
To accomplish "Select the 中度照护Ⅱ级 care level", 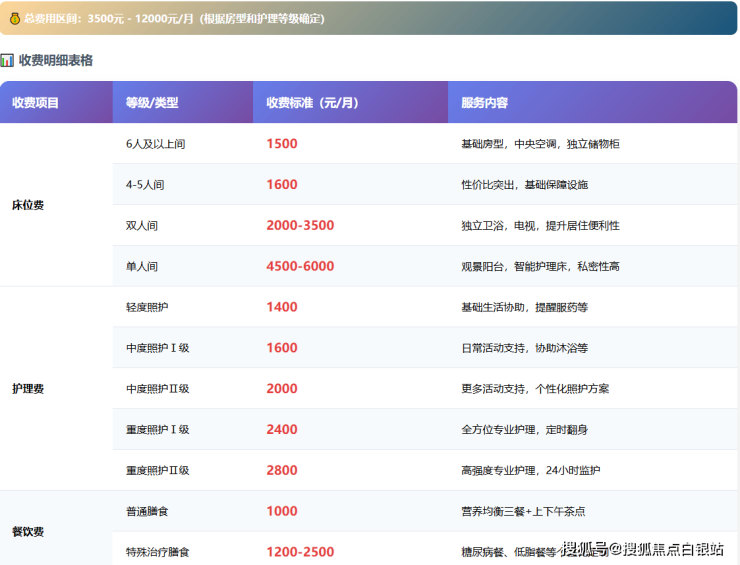I will coord(157,389).
